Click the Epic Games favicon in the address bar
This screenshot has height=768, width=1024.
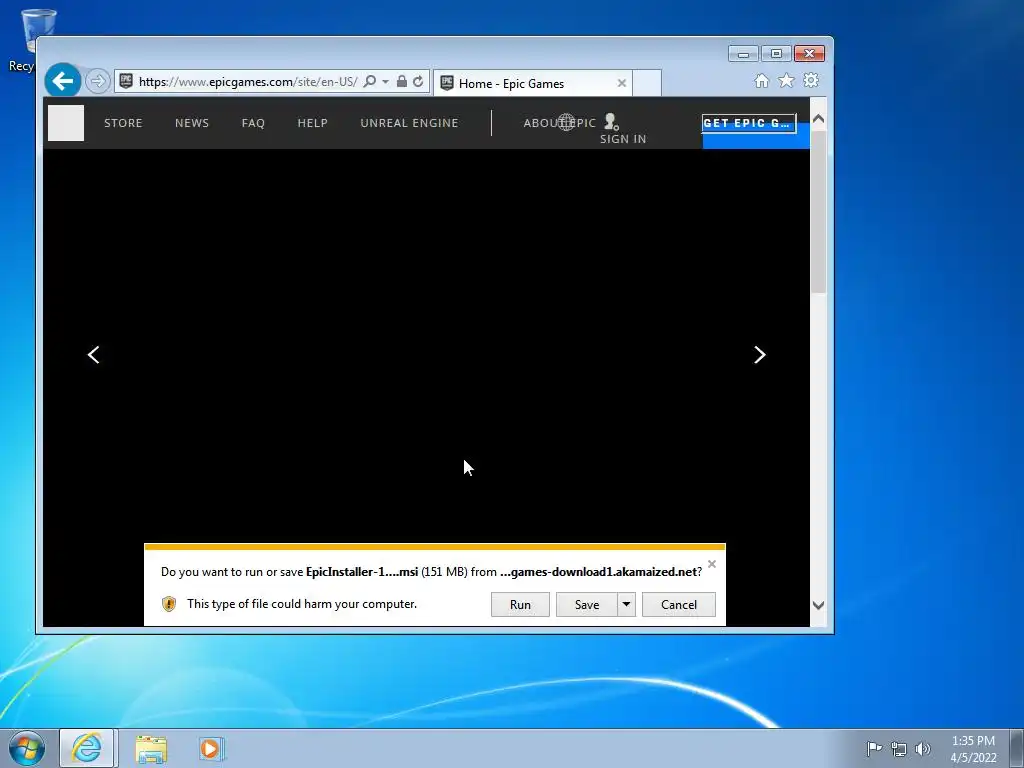coord(126,81)
